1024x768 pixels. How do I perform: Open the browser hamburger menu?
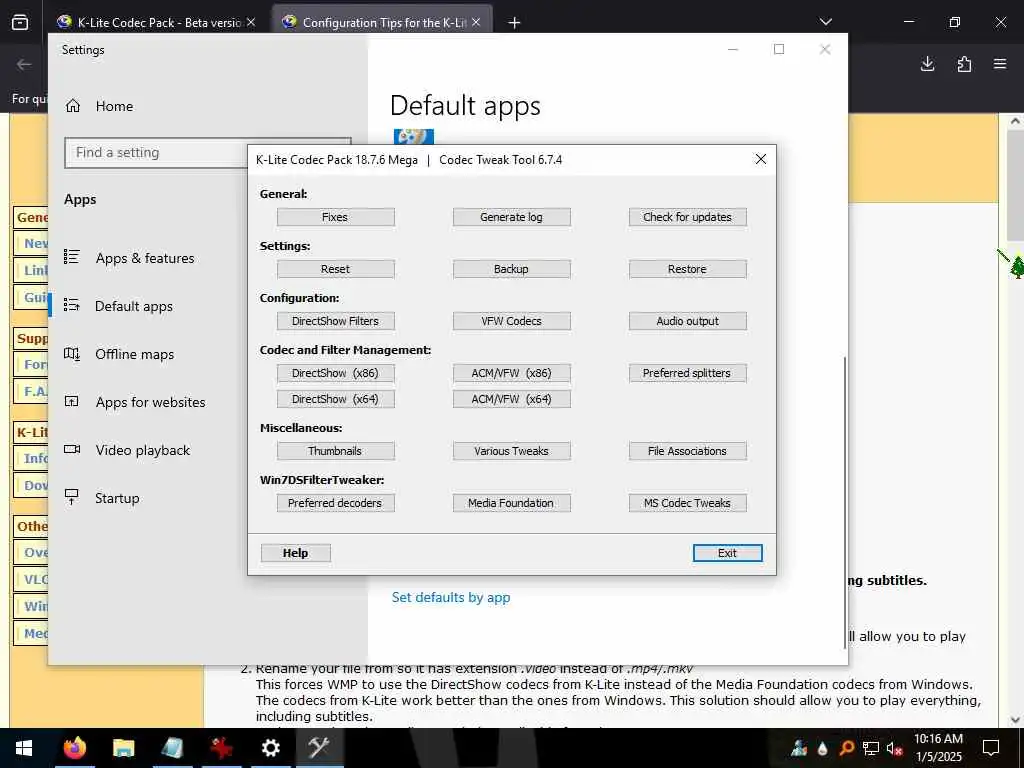click(x=1000, y=64)
